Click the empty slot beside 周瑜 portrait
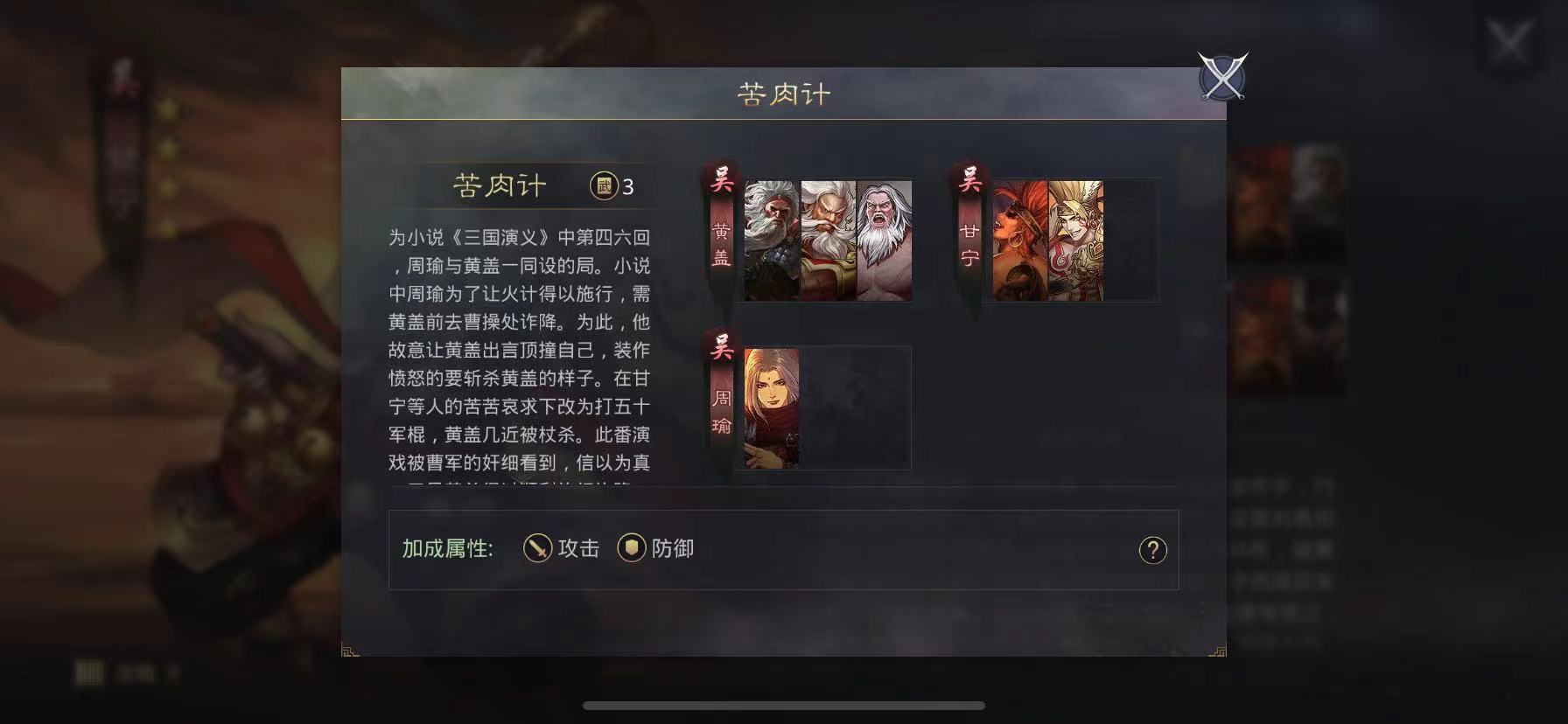 854,408
